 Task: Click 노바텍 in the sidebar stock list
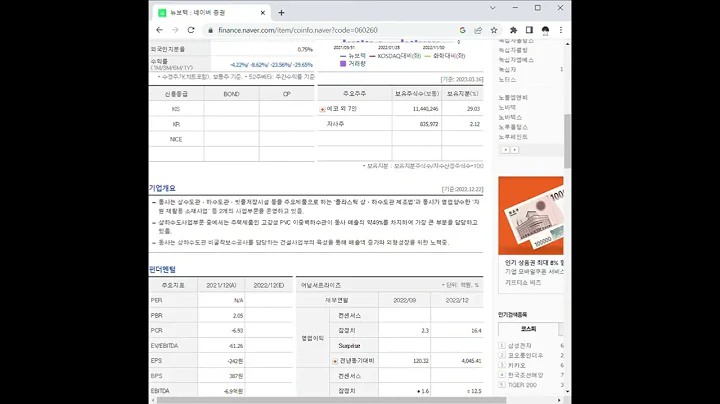pos(507,107)
